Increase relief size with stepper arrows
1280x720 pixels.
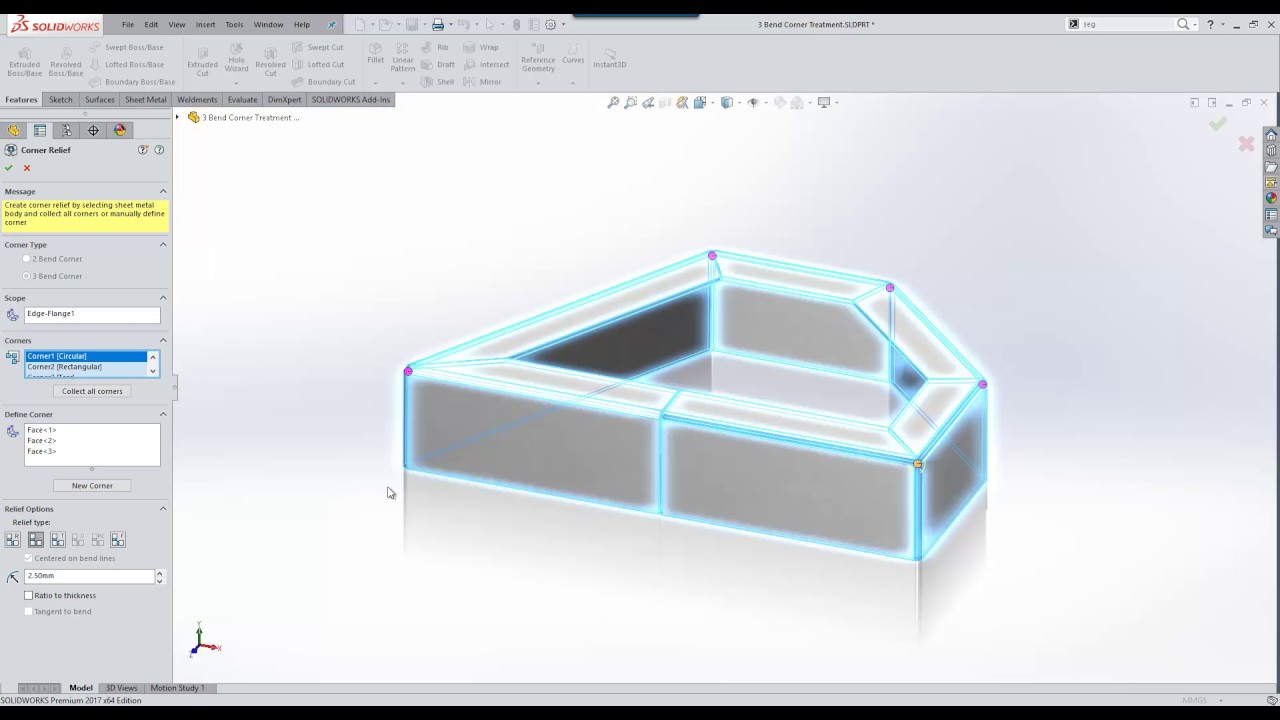[159, 573]
